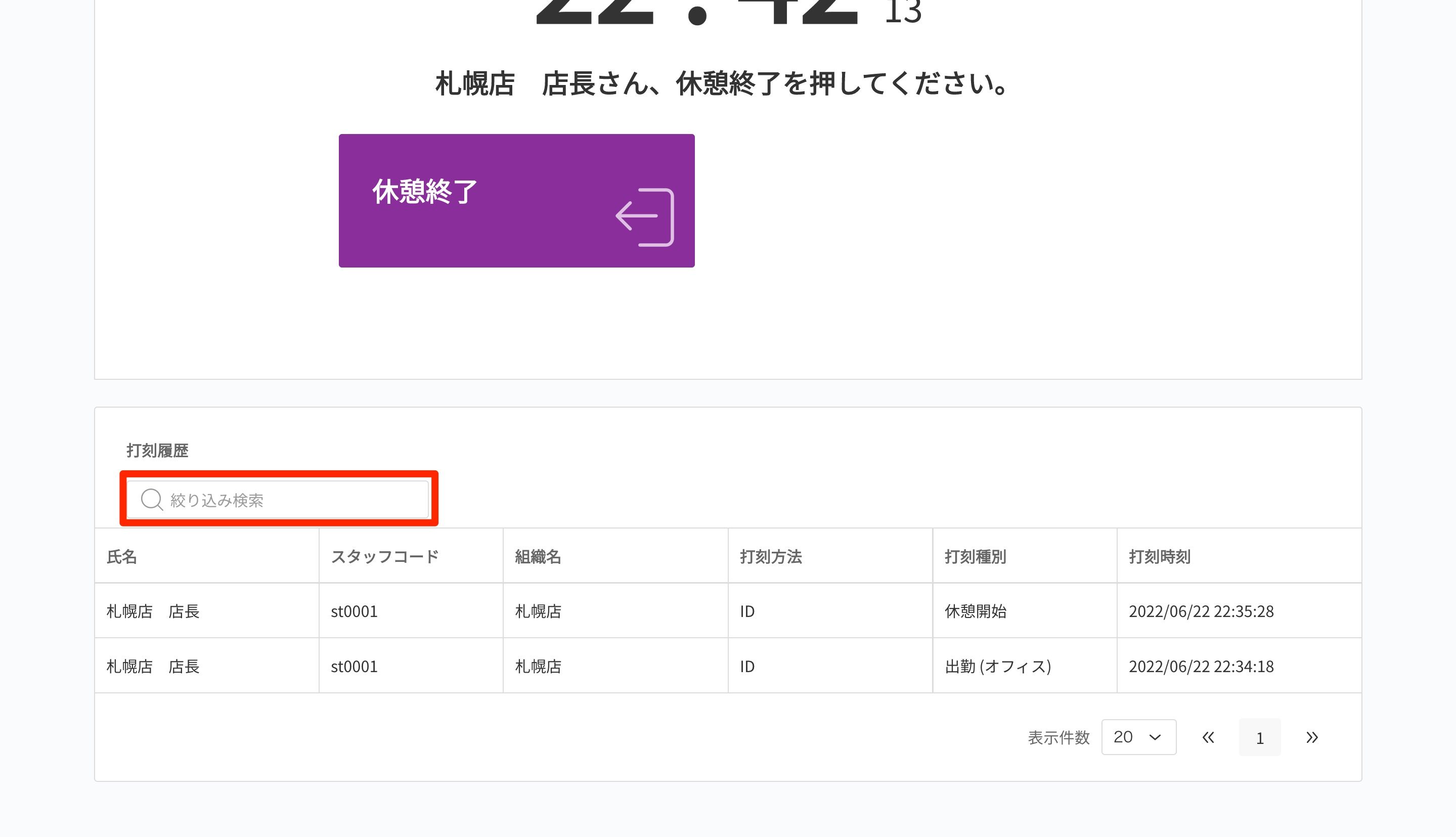Sort by 組織名 column header
The width and height of the screenshot is (1456, 837).
click(538, 556)
